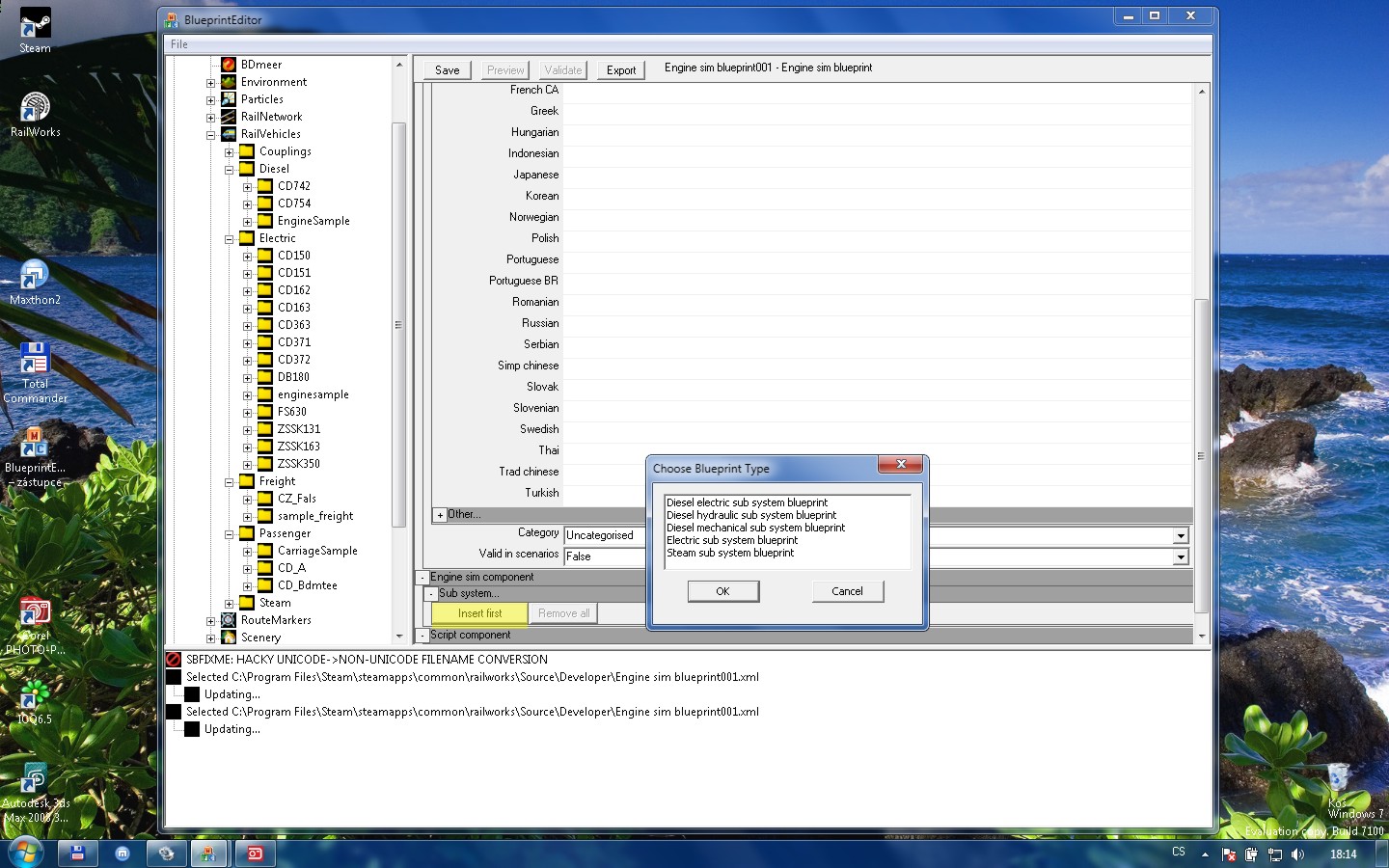This screenshot has height=868, width=1389.
Task: Click the Remove all button
Action: (564, 613)
